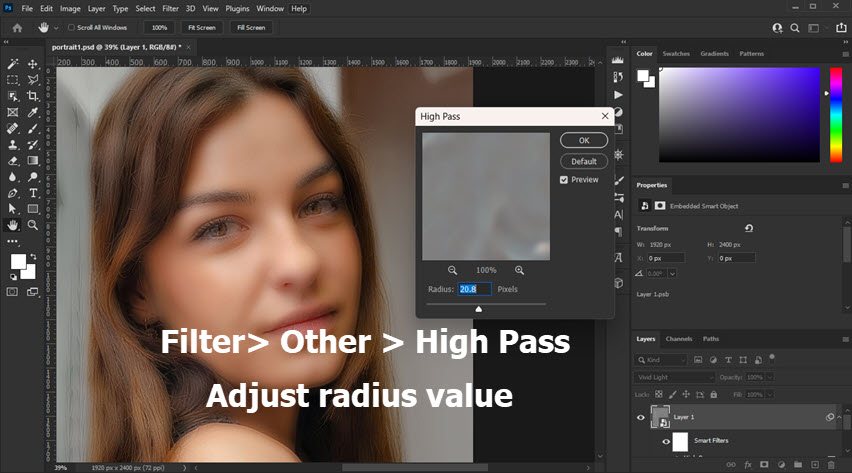
Task: Select the Crop tool
Action: click(x=33, y=96)
